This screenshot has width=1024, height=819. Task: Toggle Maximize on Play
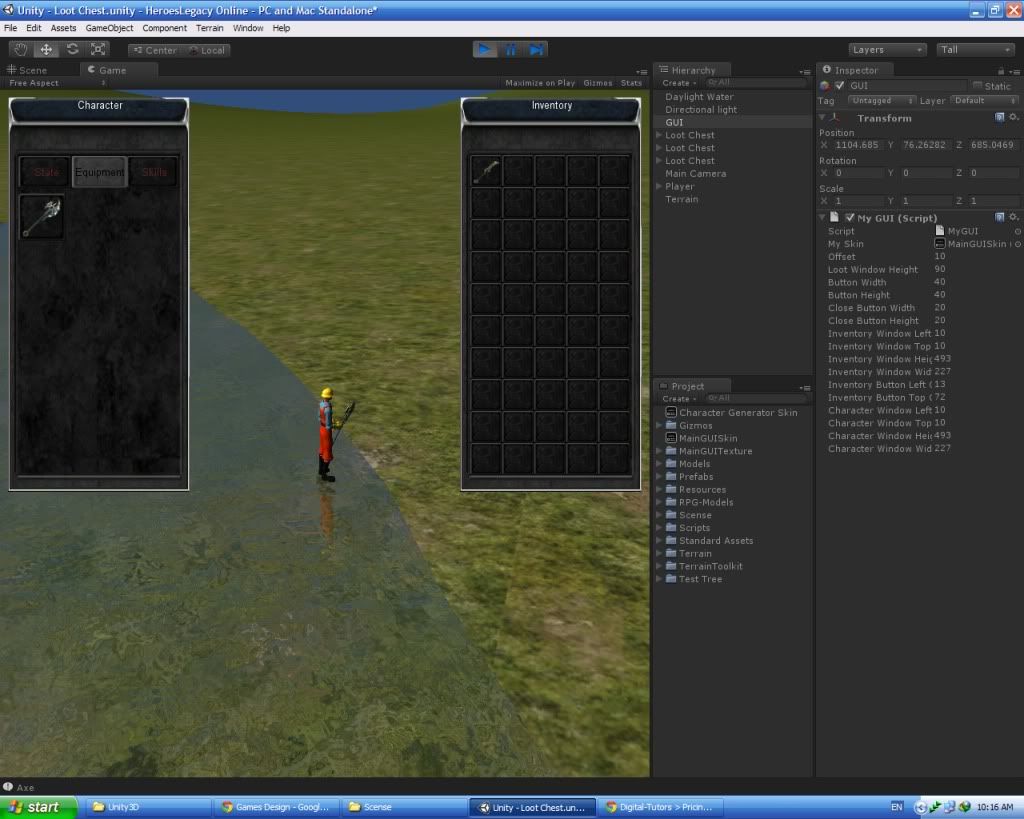(x=540, y=83)
